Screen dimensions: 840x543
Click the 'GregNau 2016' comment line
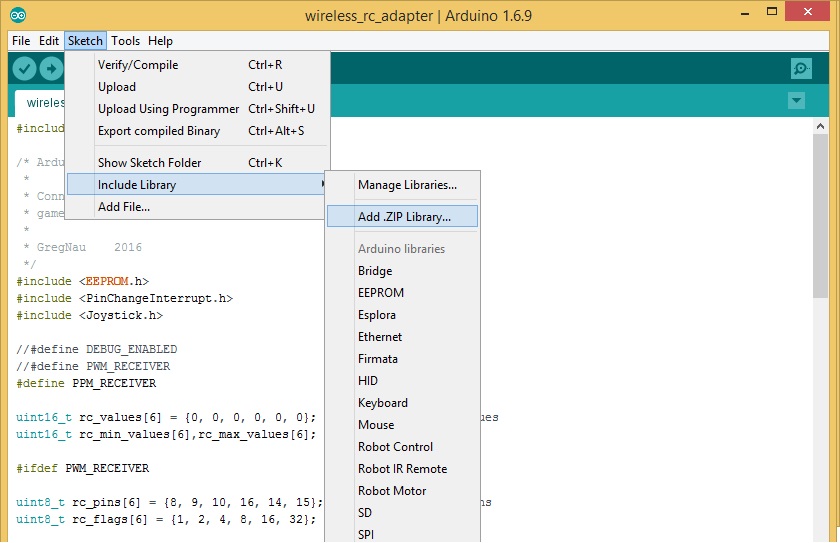[x=83, y=247]
